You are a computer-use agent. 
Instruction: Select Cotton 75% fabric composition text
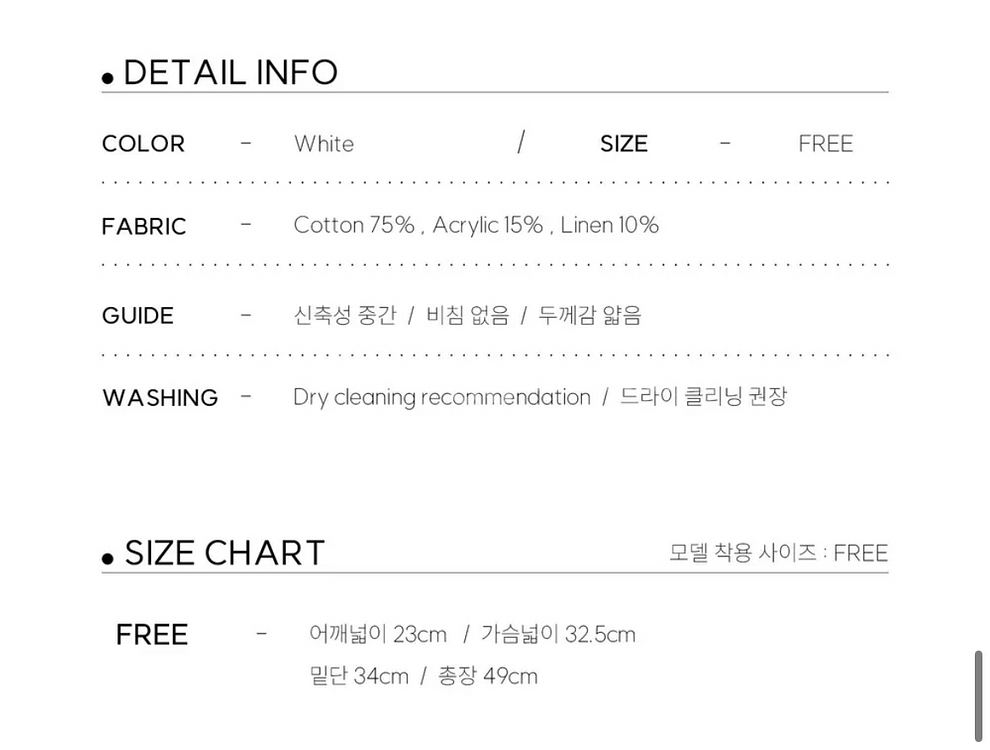354,225
